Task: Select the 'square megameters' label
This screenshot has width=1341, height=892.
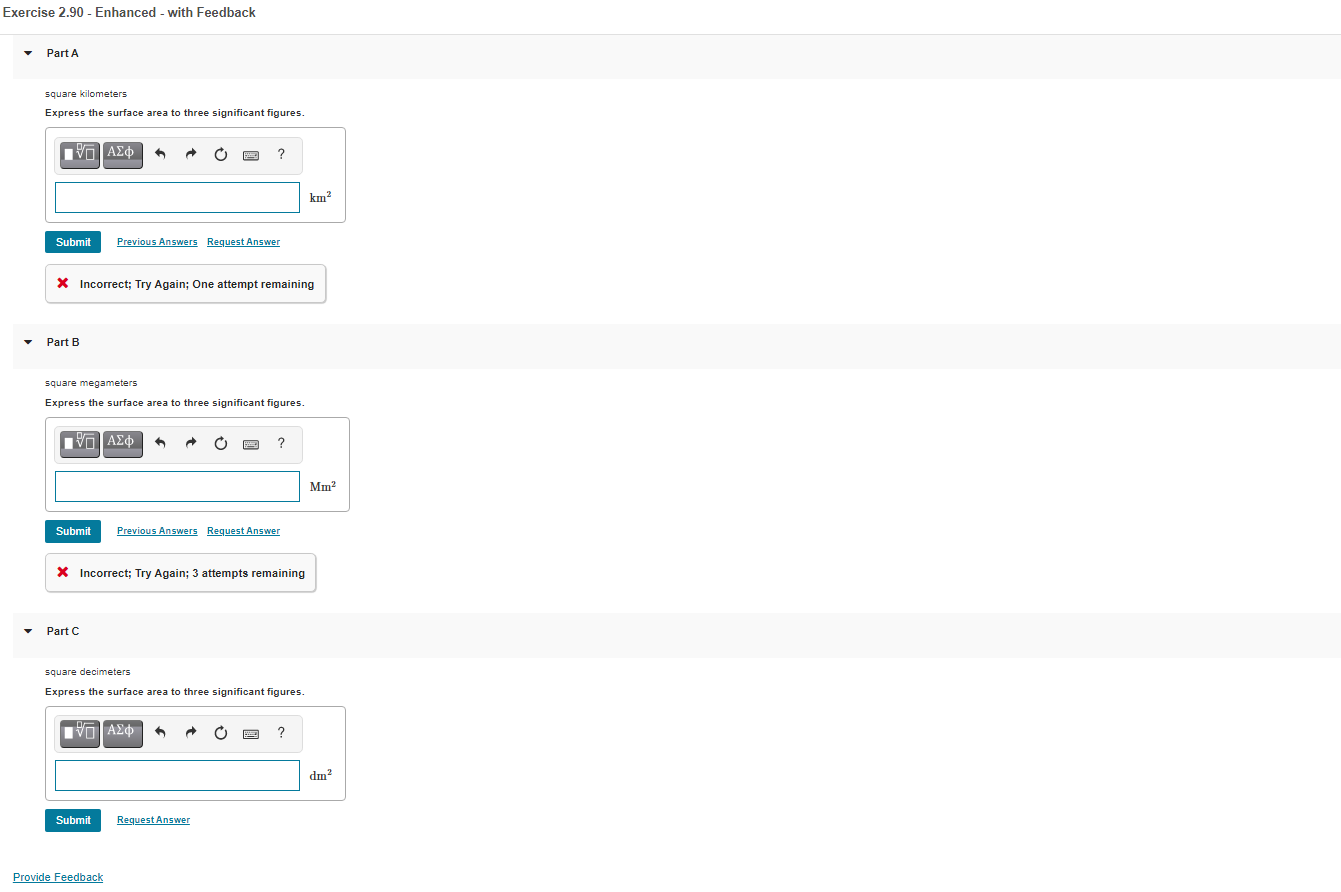Action: (x=91, y=383)
